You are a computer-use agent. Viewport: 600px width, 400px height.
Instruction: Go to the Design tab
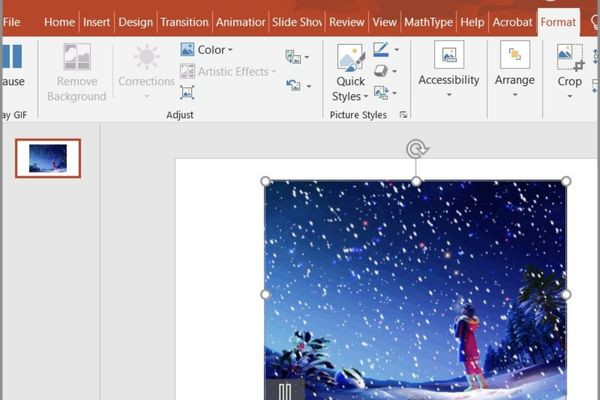coord(135,22)
